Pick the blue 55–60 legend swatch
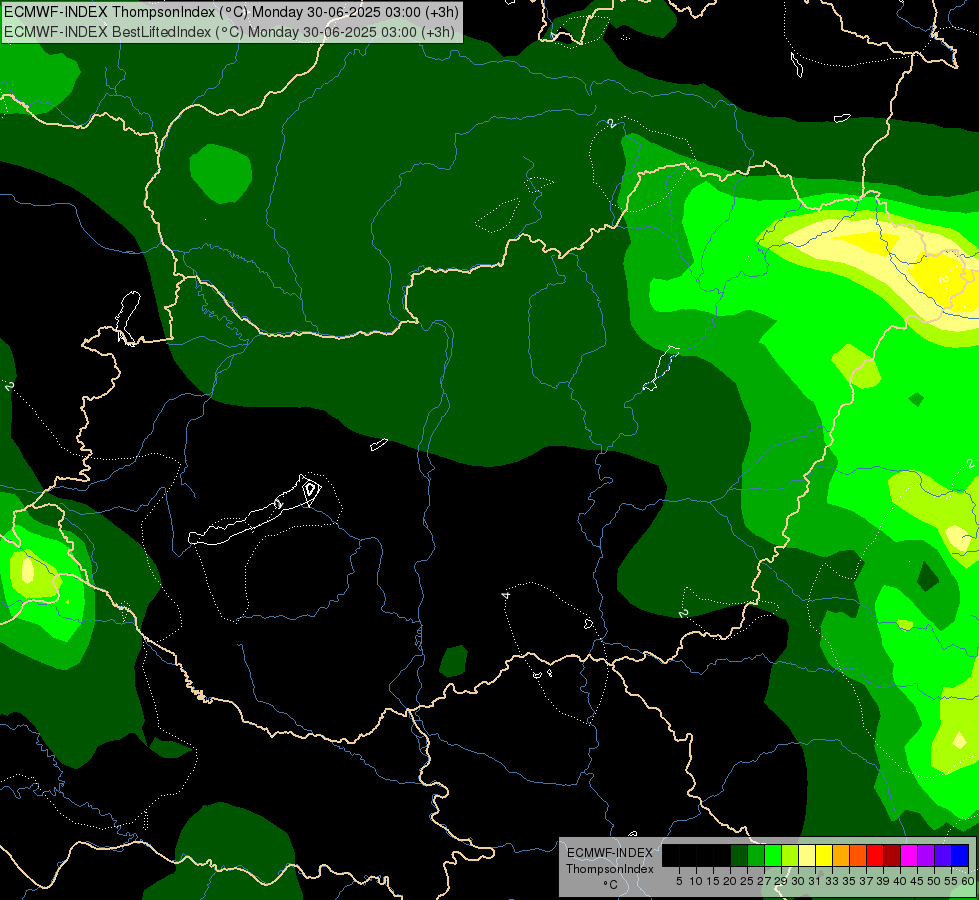The image size is (979, 900). [x=960, y=856]
